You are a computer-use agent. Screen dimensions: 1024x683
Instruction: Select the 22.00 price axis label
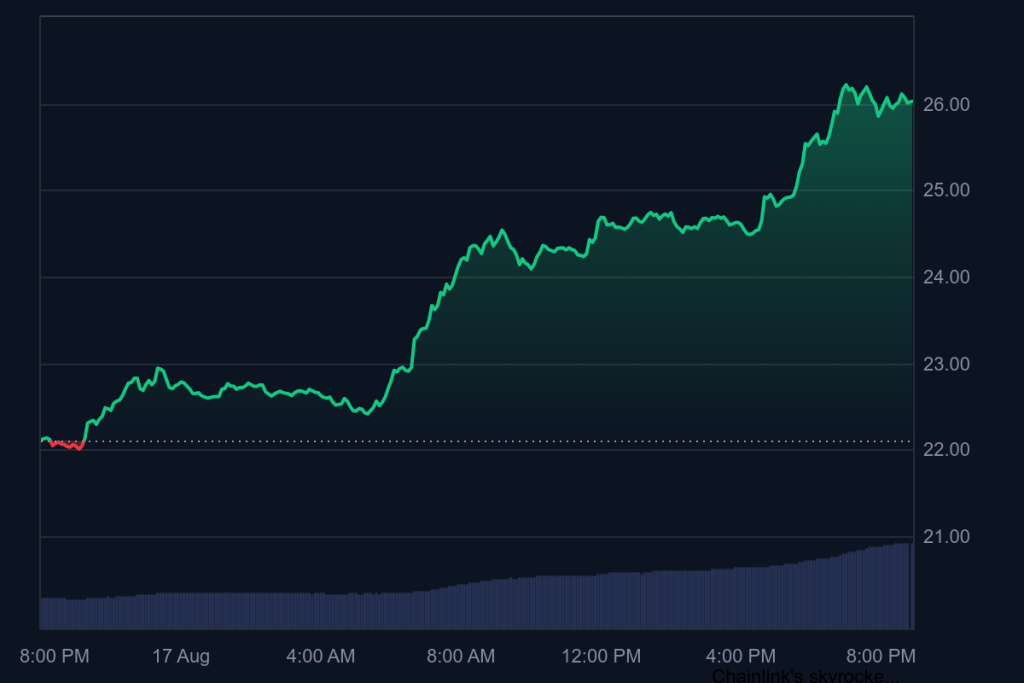(x=946, y=450)
